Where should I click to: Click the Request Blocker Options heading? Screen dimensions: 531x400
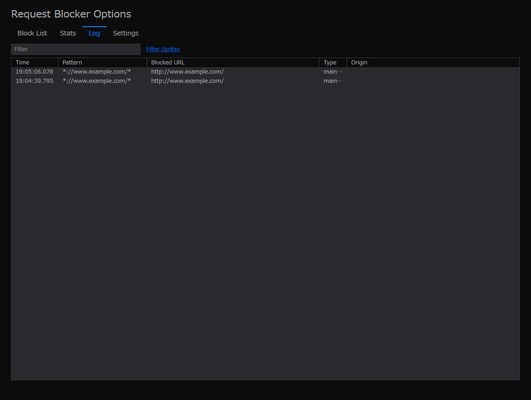click(71, 14)
